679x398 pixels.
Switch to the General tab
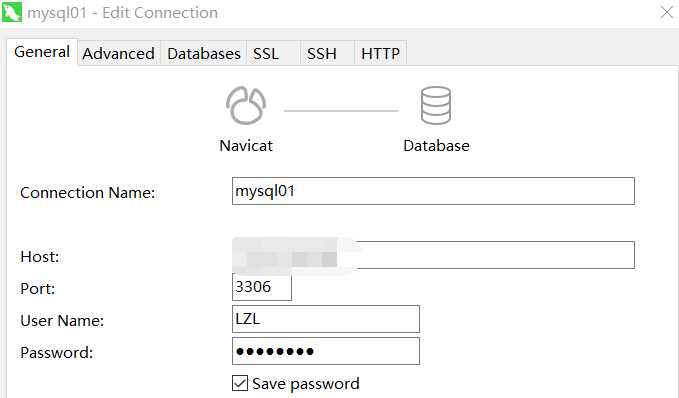point(42,52)
